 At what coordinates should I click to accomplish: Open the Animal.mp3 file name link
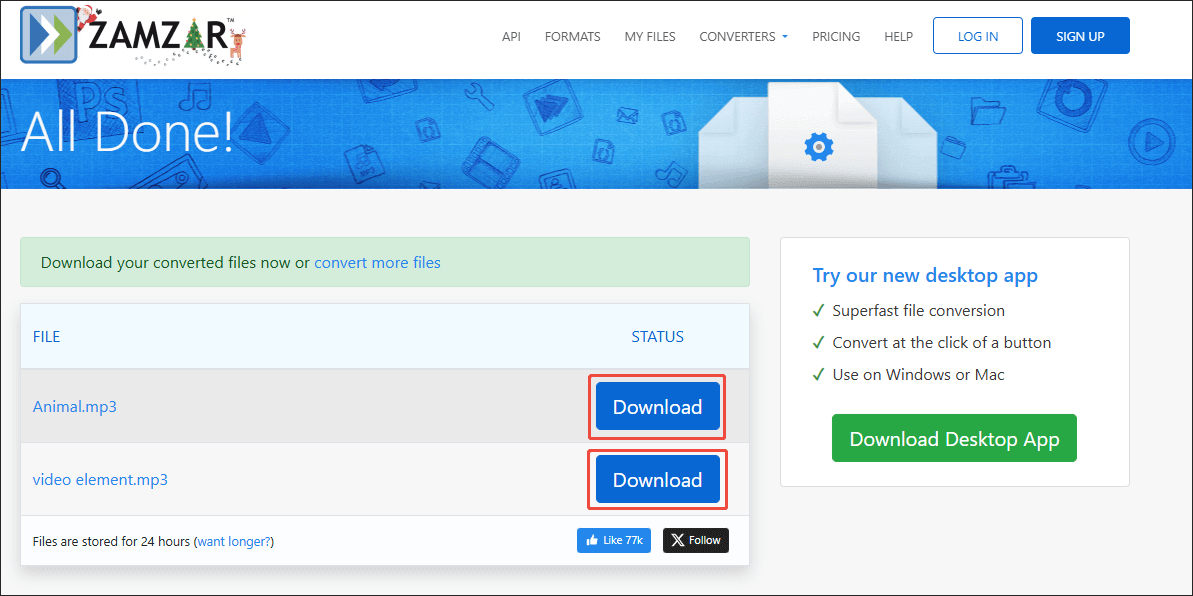click(x=74, y=406)
